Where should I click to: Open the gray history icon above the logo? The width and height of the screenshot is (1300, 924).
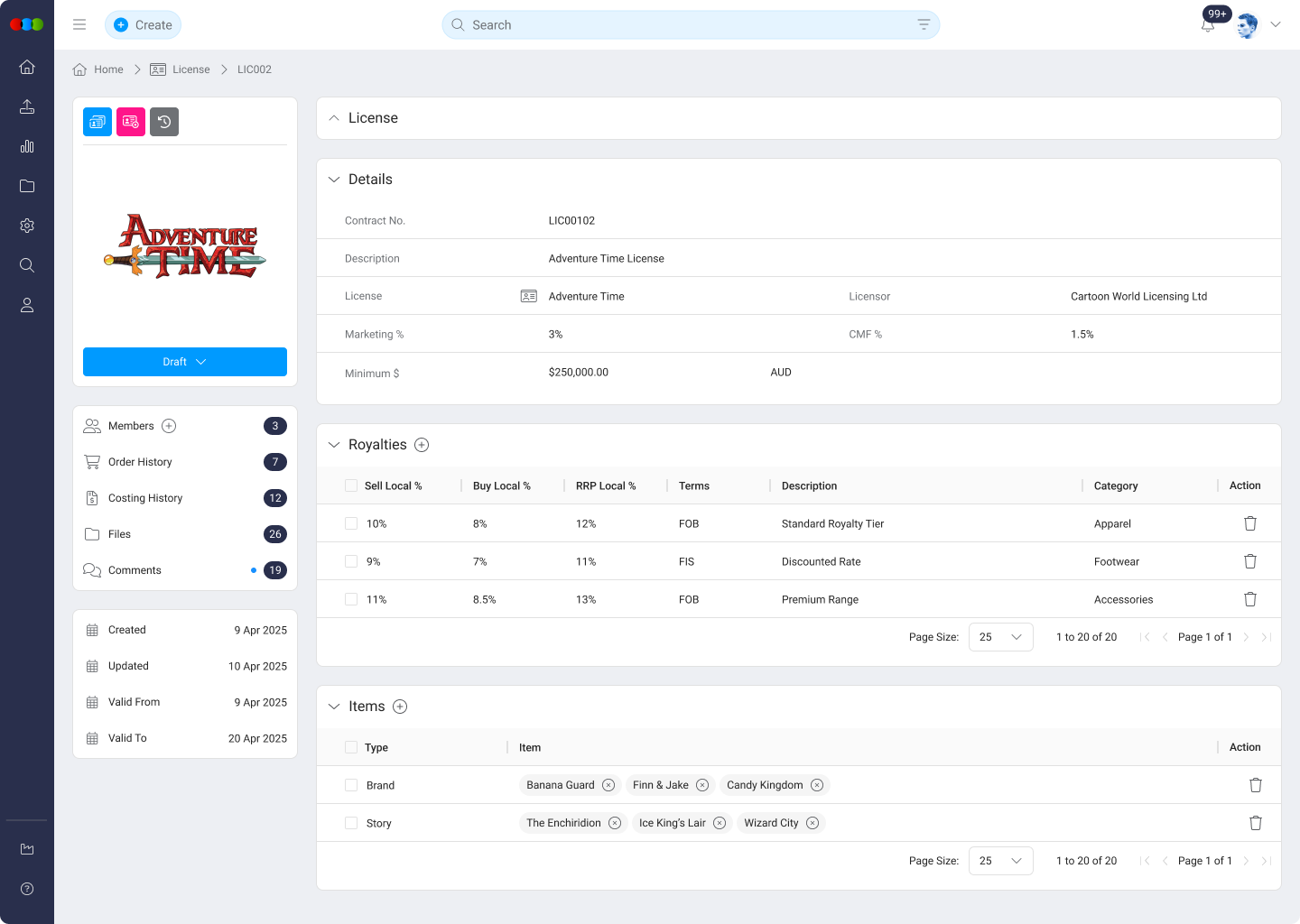163,121
